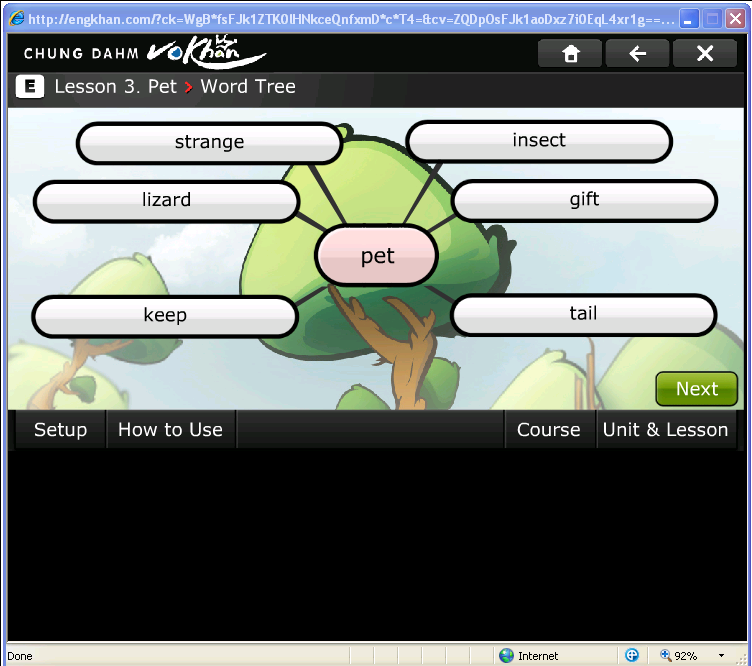
Task: Open the Course menu
Action: (x=548, y=429)
